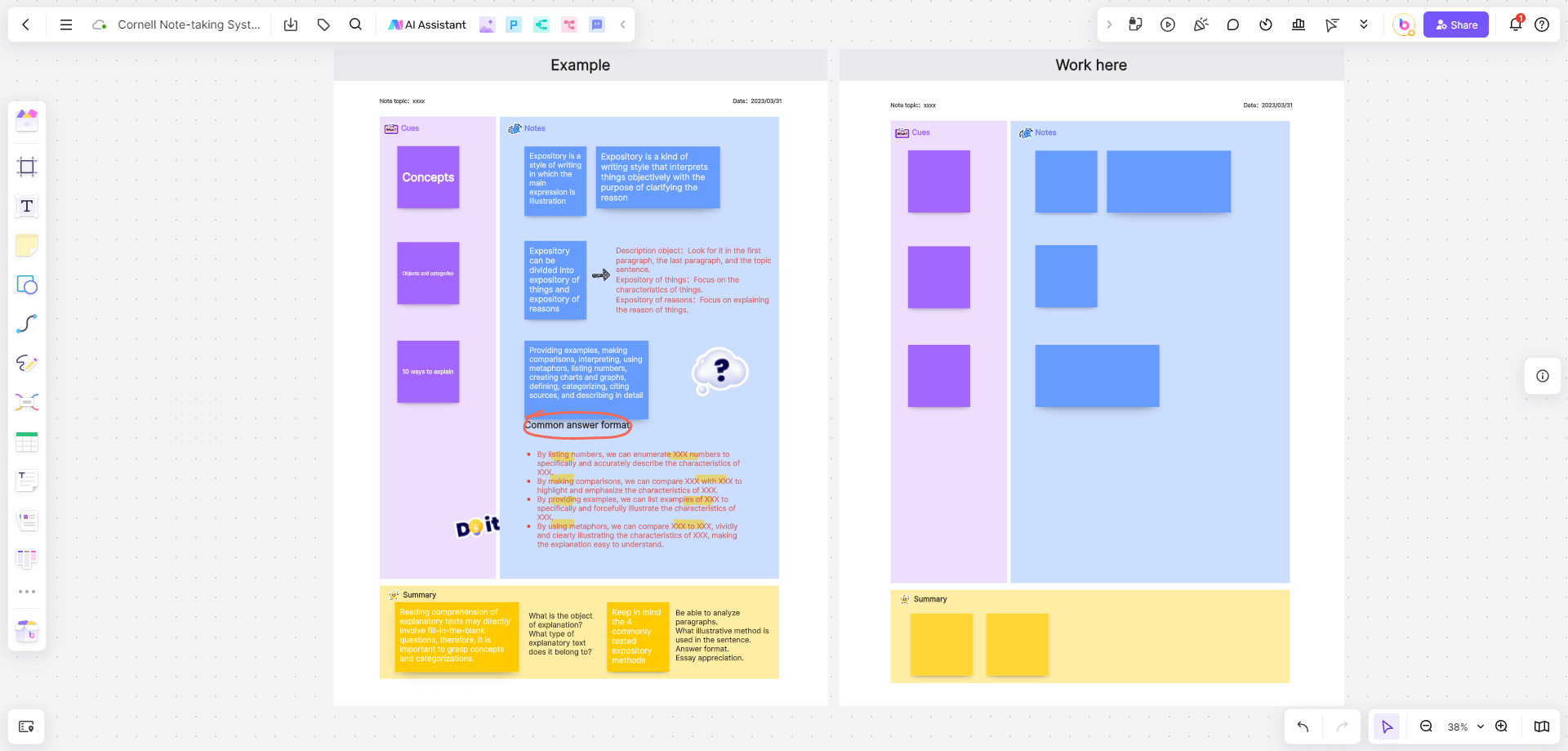Open the search magnifier
This screenshot has height=751, width=1568.
pos(355,25)
